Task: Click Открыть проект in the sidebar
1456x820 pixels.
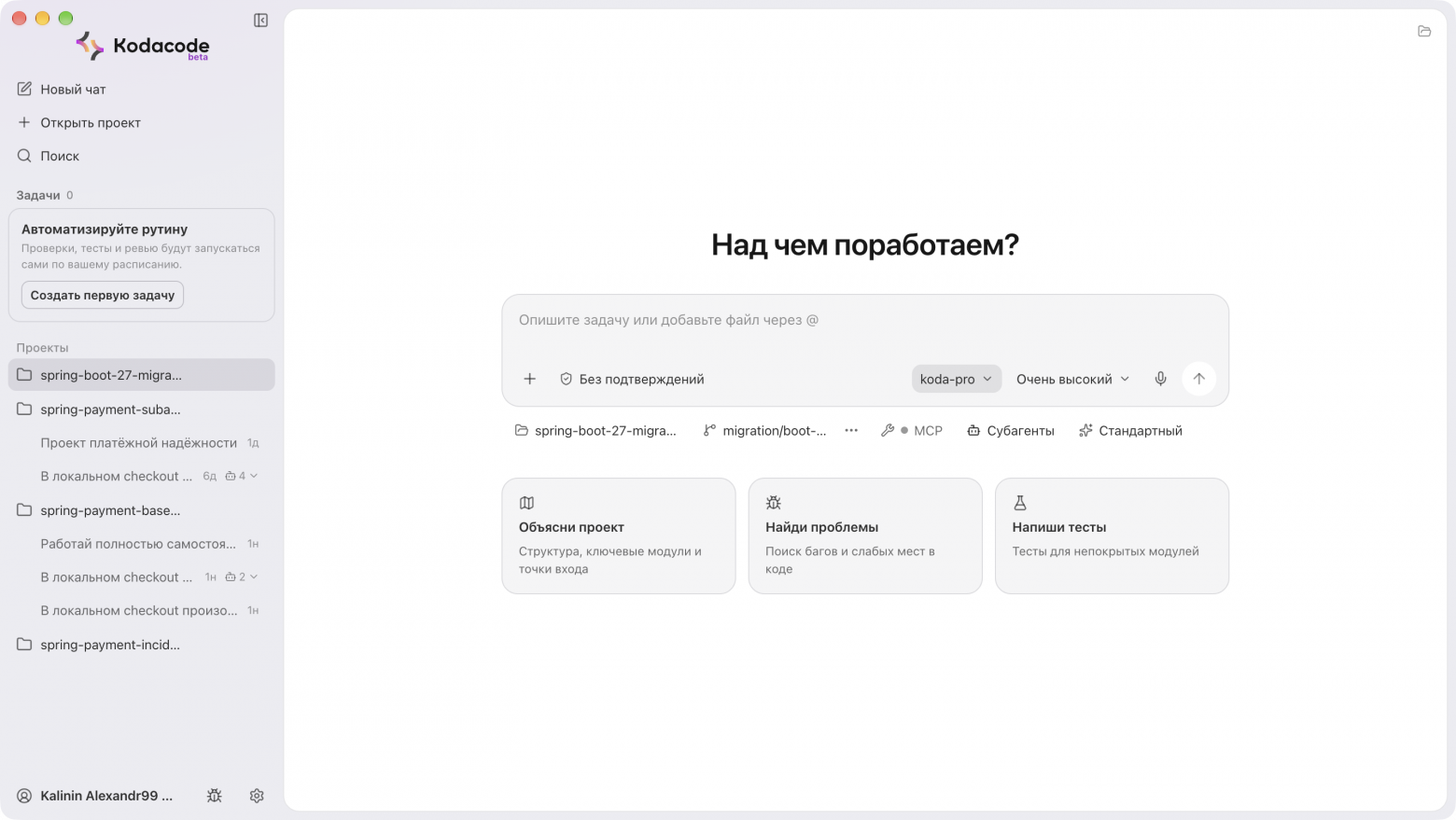Action: click(x=79, y=122)
